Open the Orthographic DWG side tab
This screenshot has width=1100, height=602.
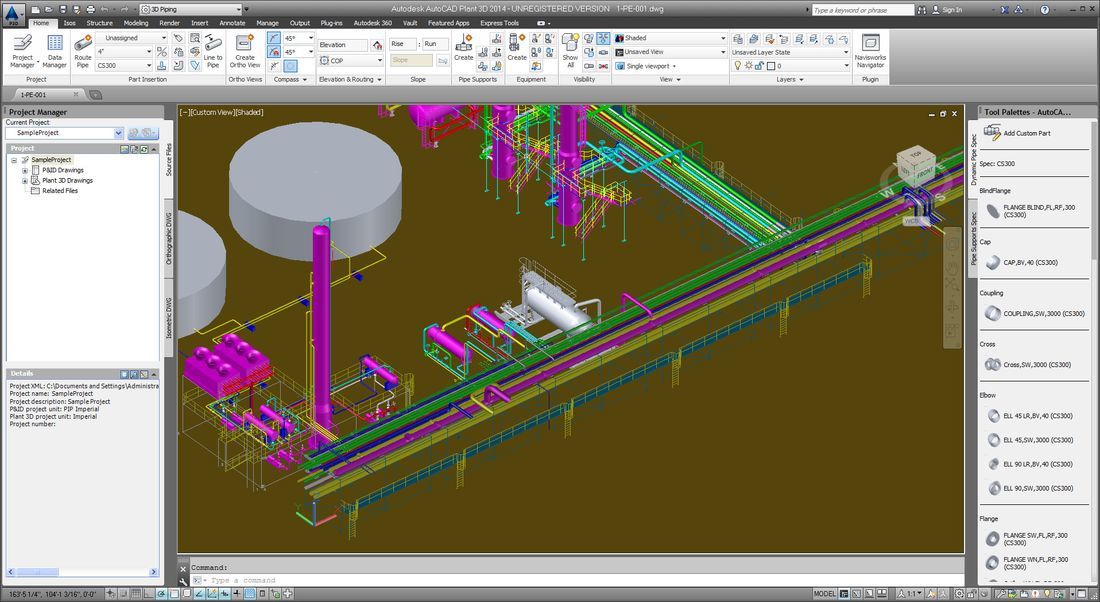(168, 239)
